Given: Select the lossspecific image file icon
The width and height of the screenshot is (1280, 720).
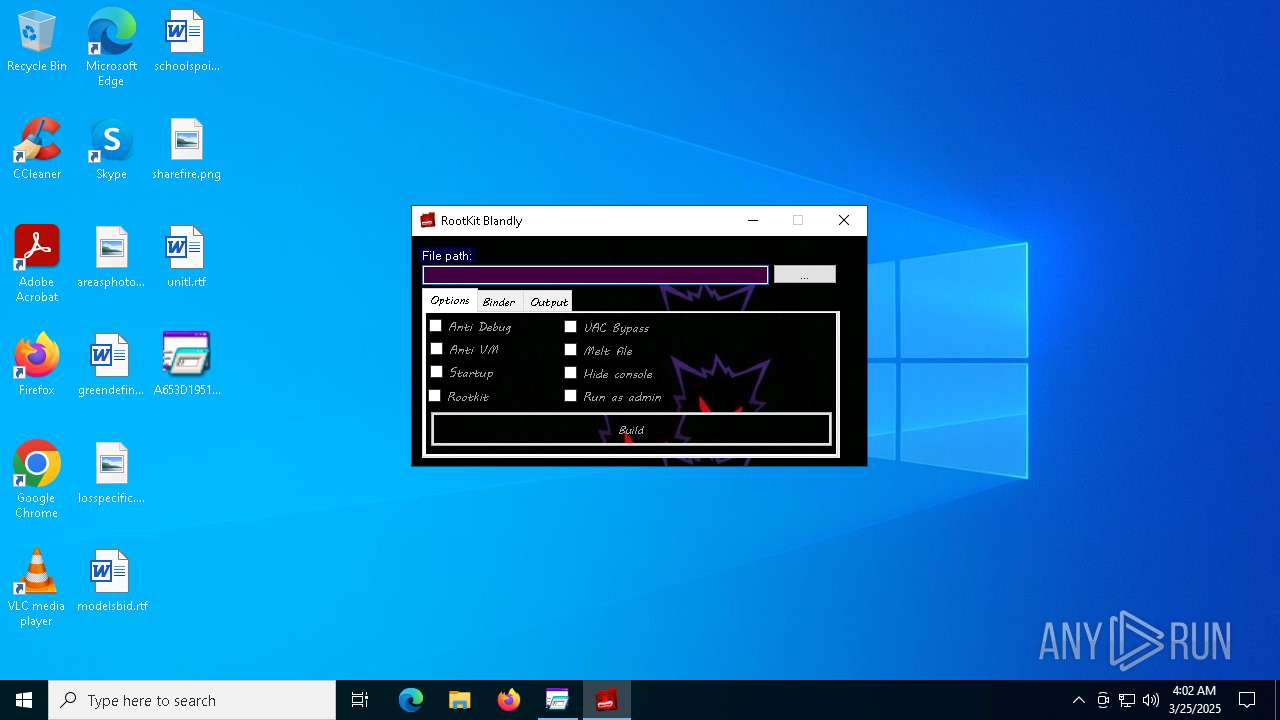Looking at the screenshot, I should [111, 473].
